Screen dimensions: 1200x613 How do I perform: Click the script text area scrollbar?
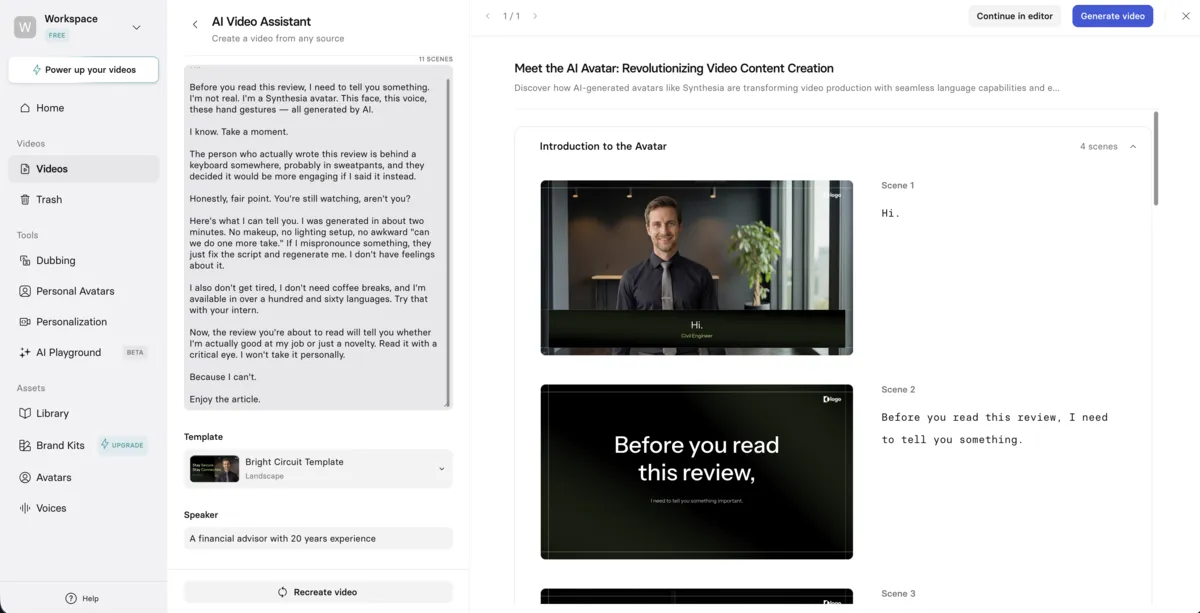448,242
